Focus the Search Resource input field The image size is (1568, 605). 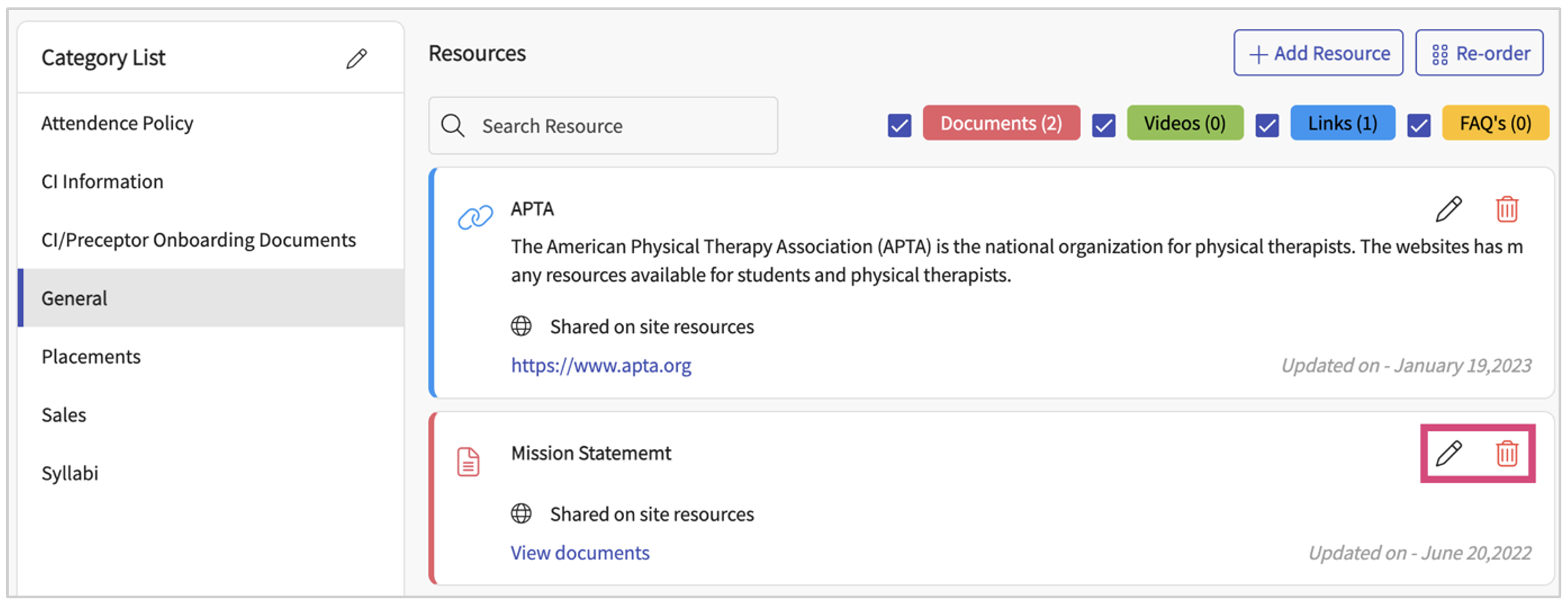[618, 126]
